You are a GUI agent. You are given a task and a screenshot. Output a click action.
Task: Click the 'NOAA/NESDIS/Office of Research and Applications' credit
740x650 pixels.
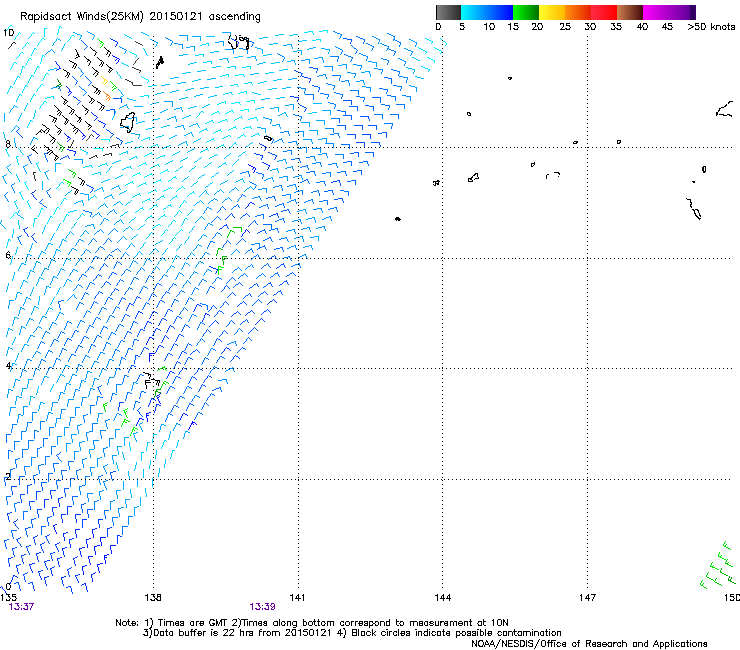pyautogui.click(x=589, y=644)
